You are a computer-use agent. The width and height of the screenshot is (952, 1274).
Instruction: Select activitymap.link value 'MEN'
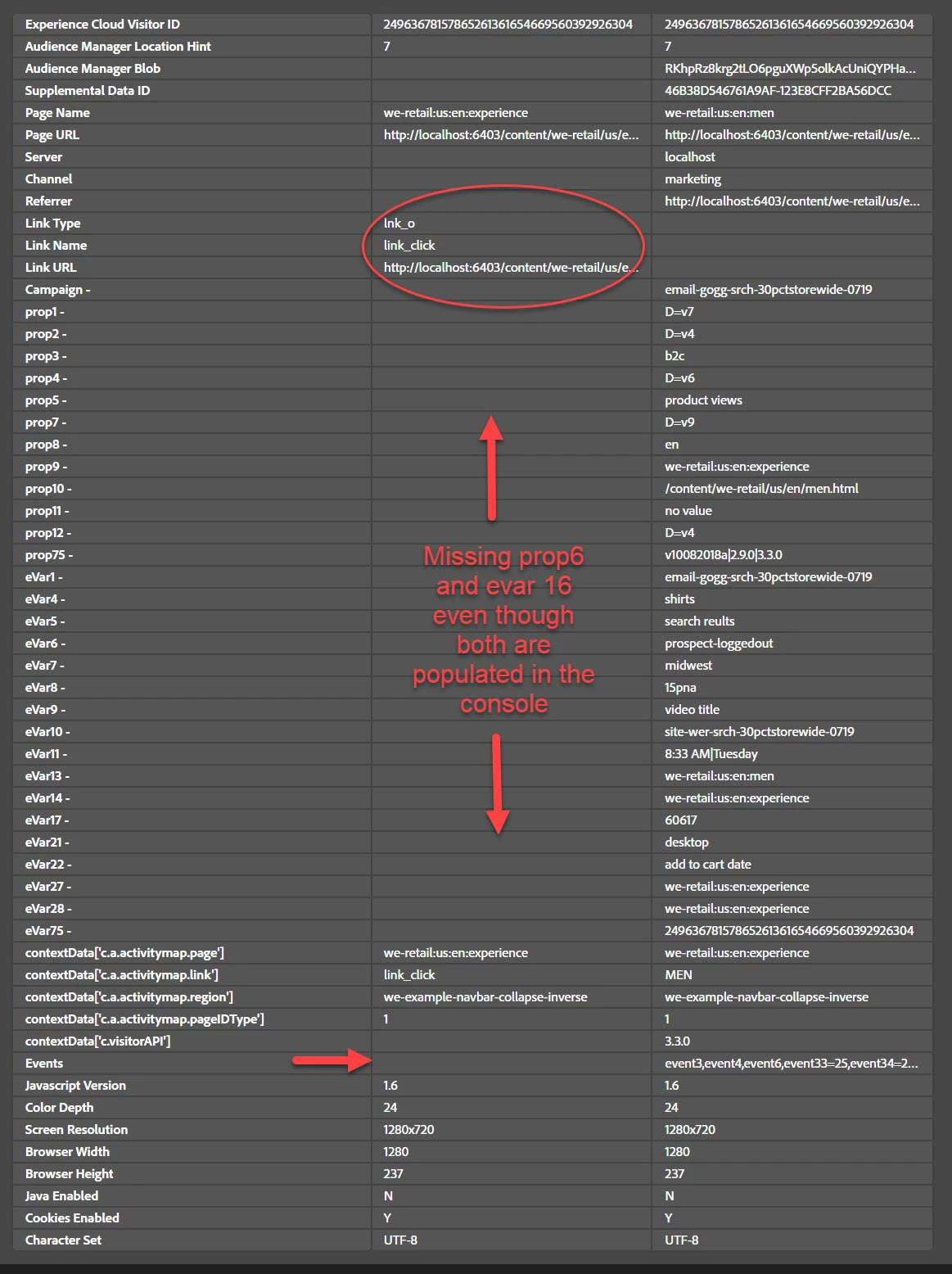point(678,975)
